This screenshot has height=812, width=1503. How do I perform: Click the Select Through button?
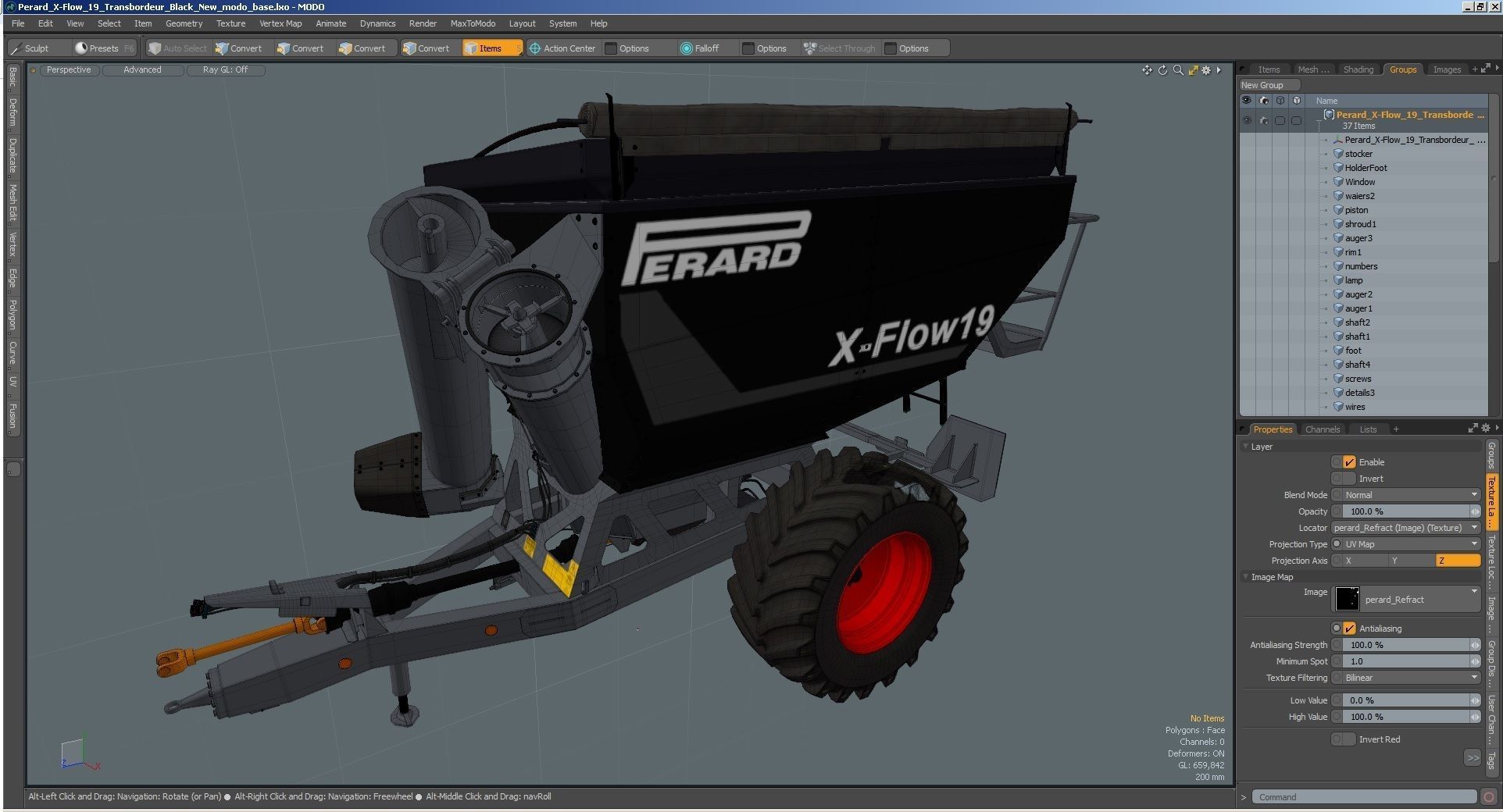tap(840, 48)
